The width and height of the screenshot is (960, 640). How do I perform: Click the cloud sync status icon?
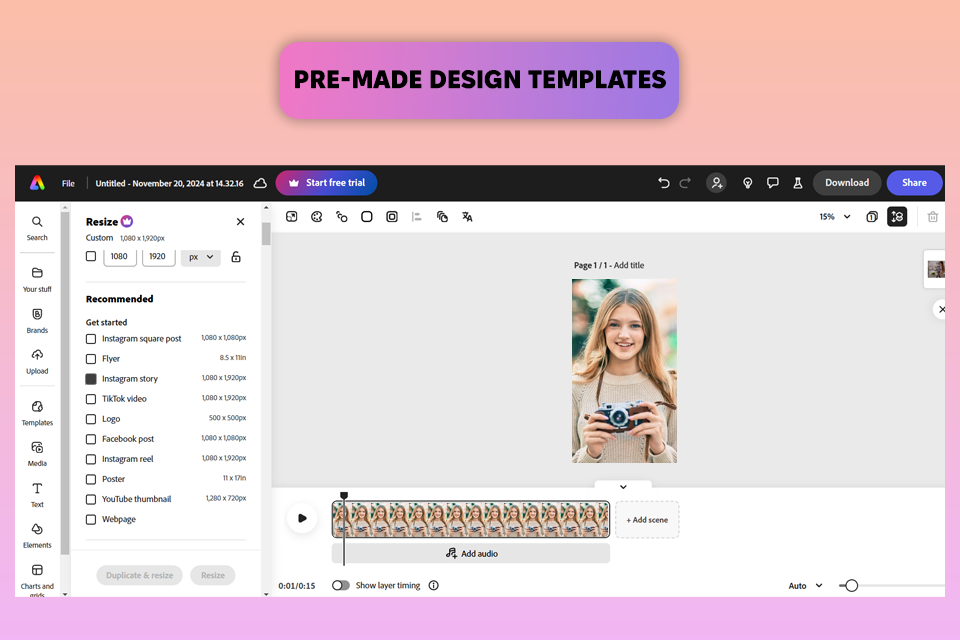(260, 183)
